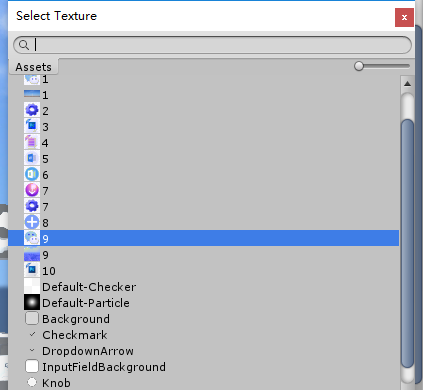
Task: Click the thumbnail size slider handle
Action: (359, 66)
